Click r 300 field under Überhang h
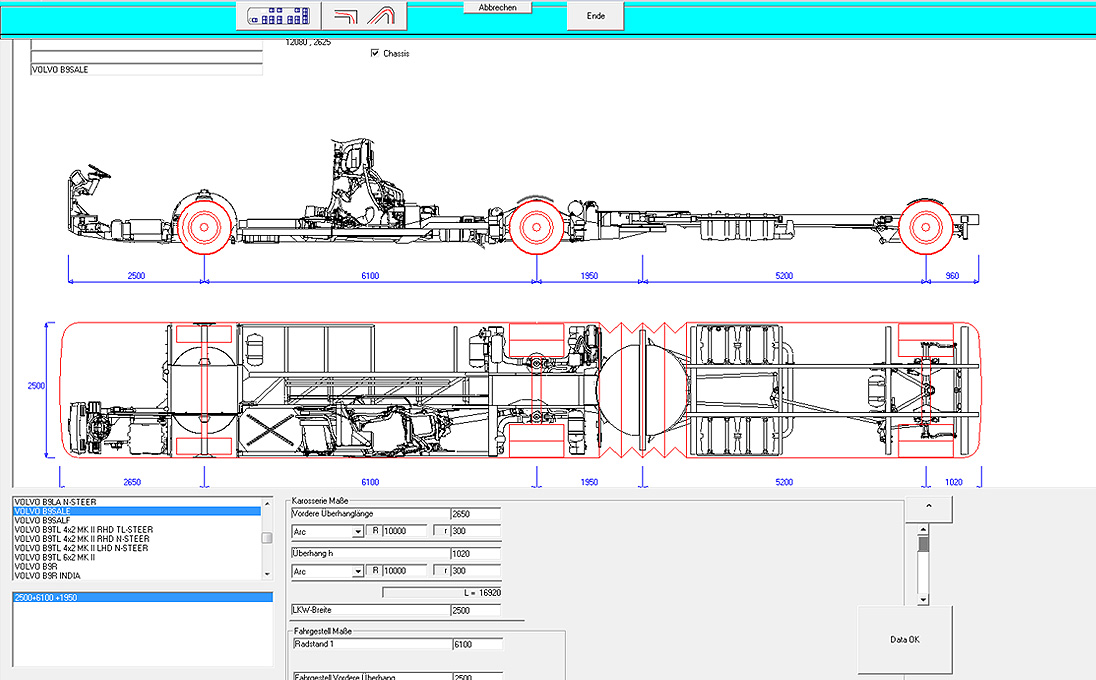The width and height of the screenshot is (1096, 680). pyautogui.click(x=475, y=571)
